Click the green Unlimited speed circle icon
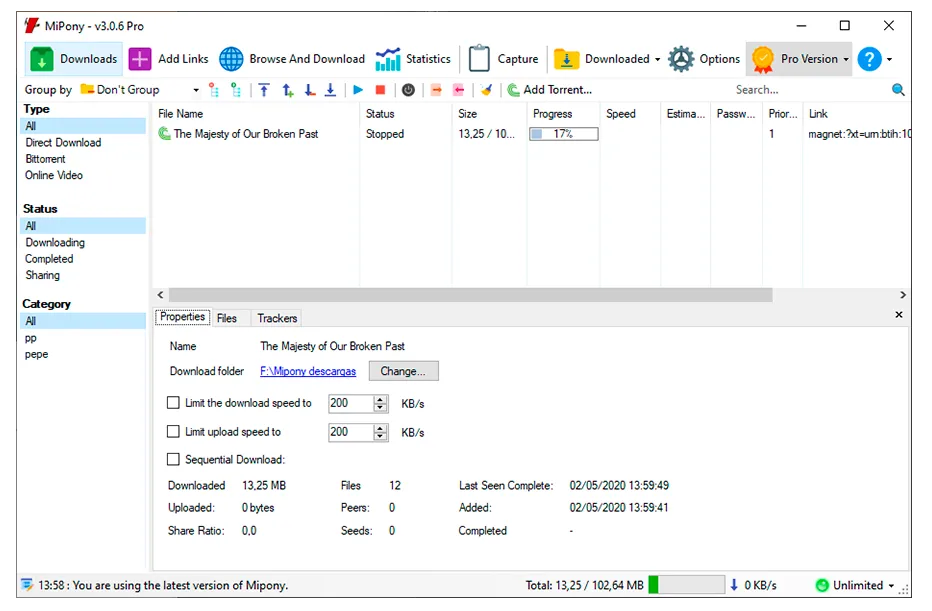Screen dimensions: 932x611 (822, 585)
